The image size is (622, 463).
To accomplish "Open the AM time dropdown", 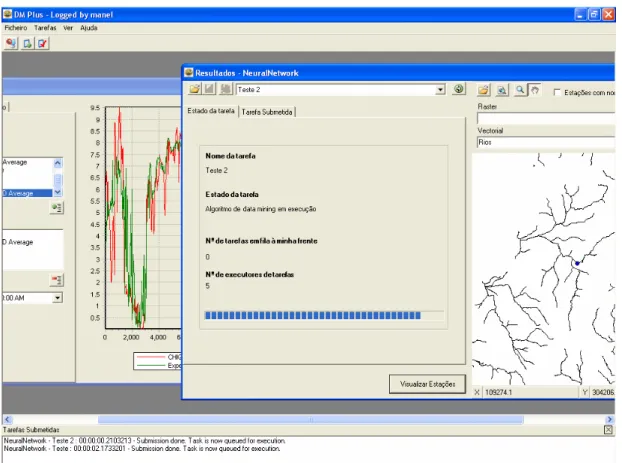I will [58, 298].
